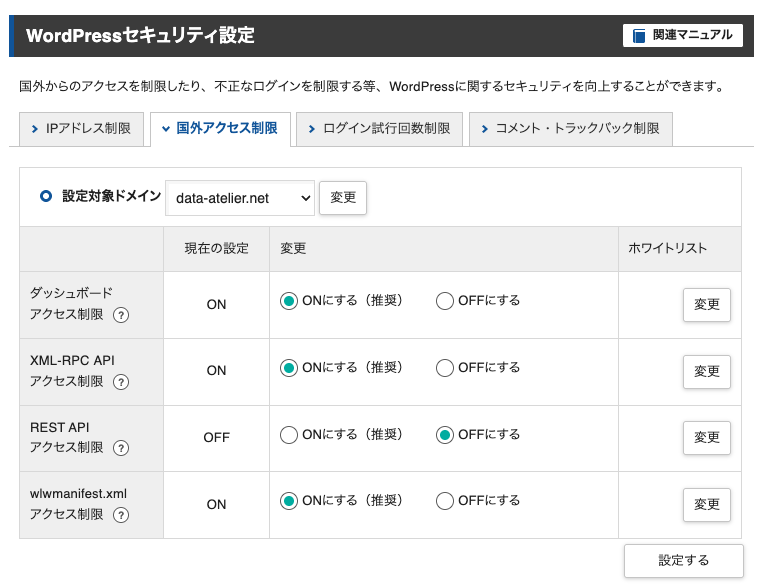Click XML-RPC API row whitelist 変更 button

(707, 372)
